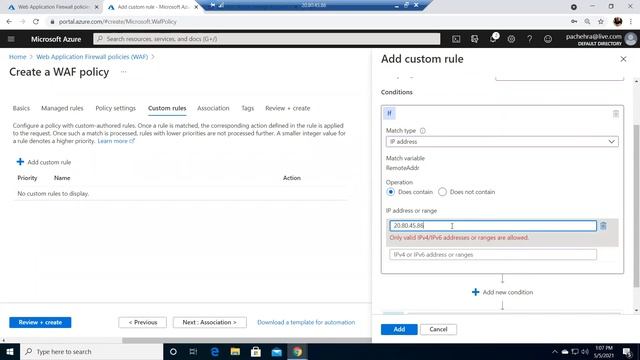Click the Azure search resources box

267,39
